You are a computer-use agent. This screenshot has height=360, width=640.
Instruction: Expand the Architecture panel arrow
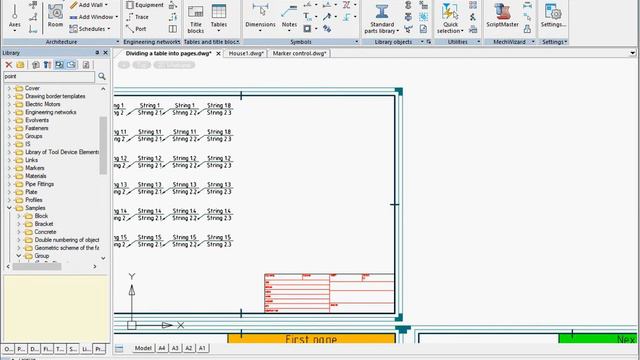pyautogui.click(x=118, y=42)
